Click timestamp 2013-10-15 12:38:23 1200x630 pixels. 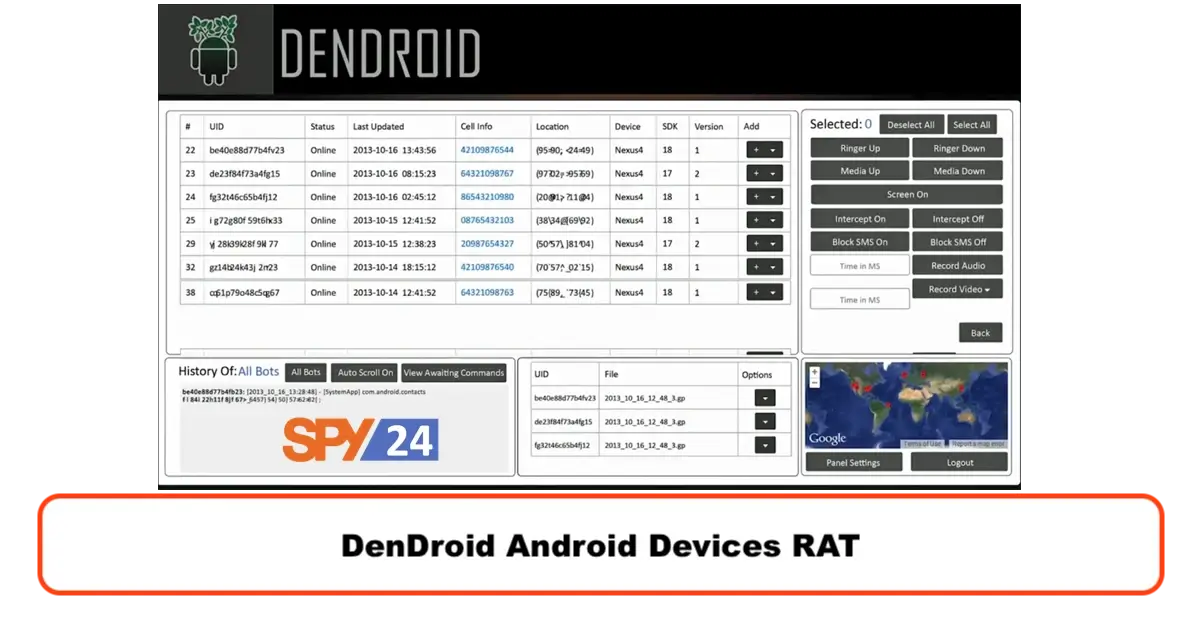[394, 244]
